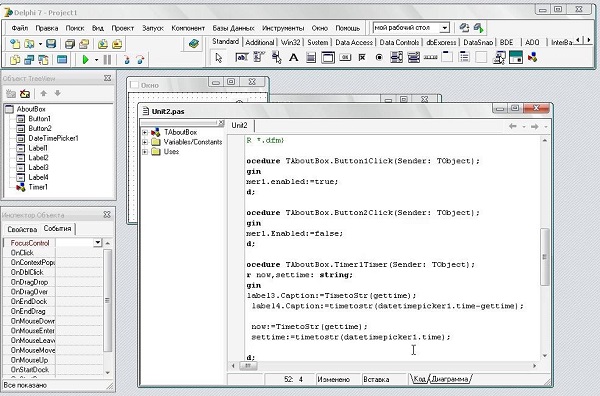Switch to the Диаграмма editor tab

click(450, 379)
